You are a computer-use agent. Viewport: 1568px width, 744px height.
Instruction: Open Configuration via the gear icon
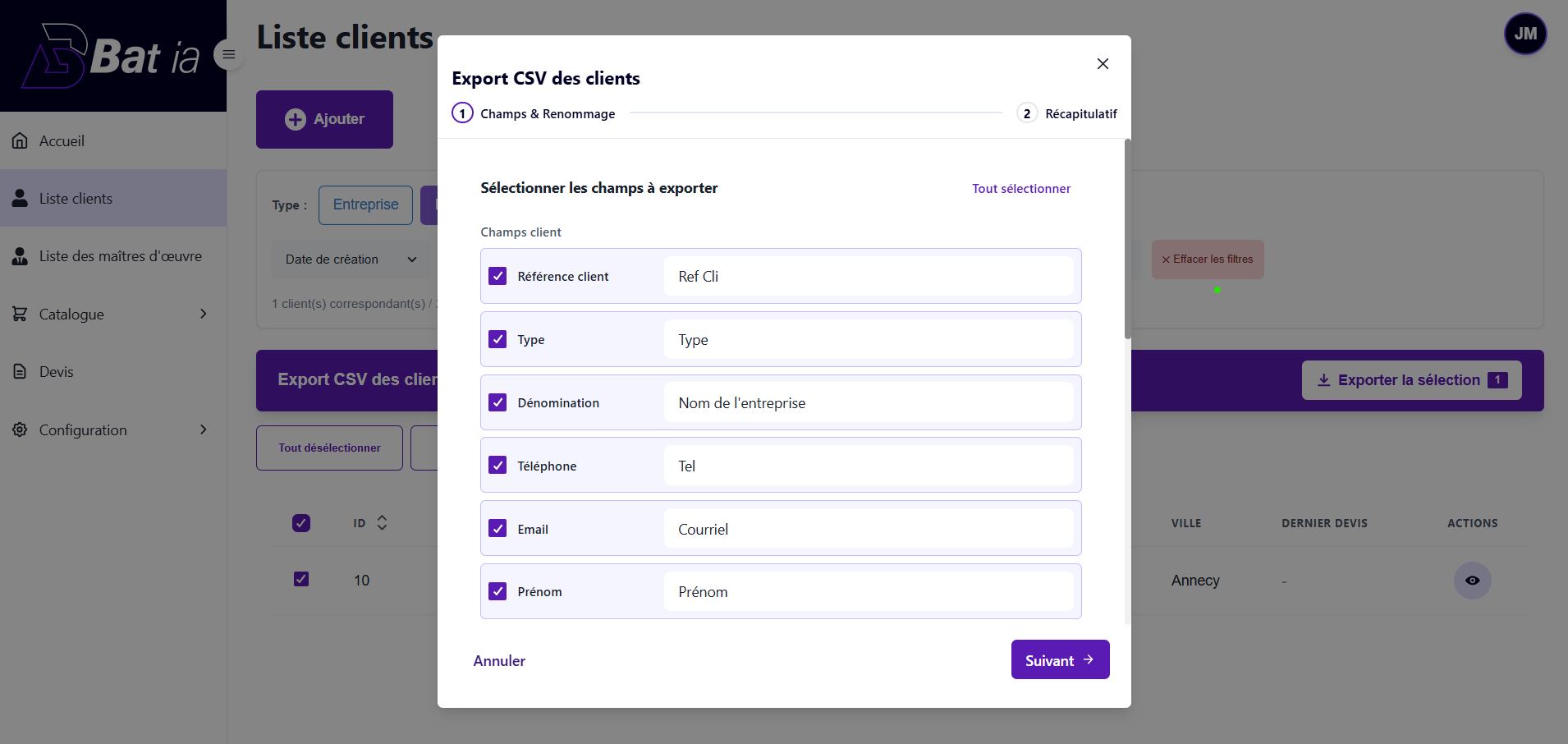[x=20, y=429]
